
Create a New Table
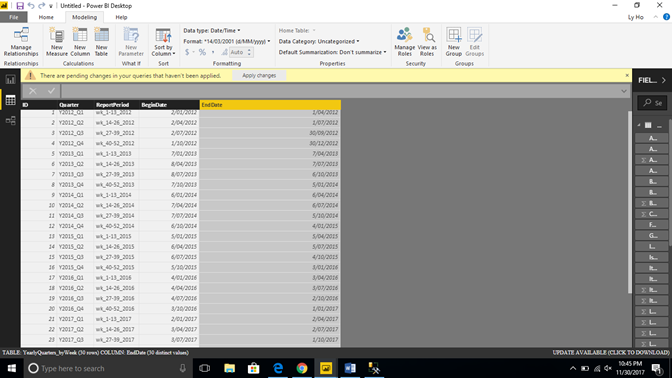pyautogui.click(x=102, y=41)
